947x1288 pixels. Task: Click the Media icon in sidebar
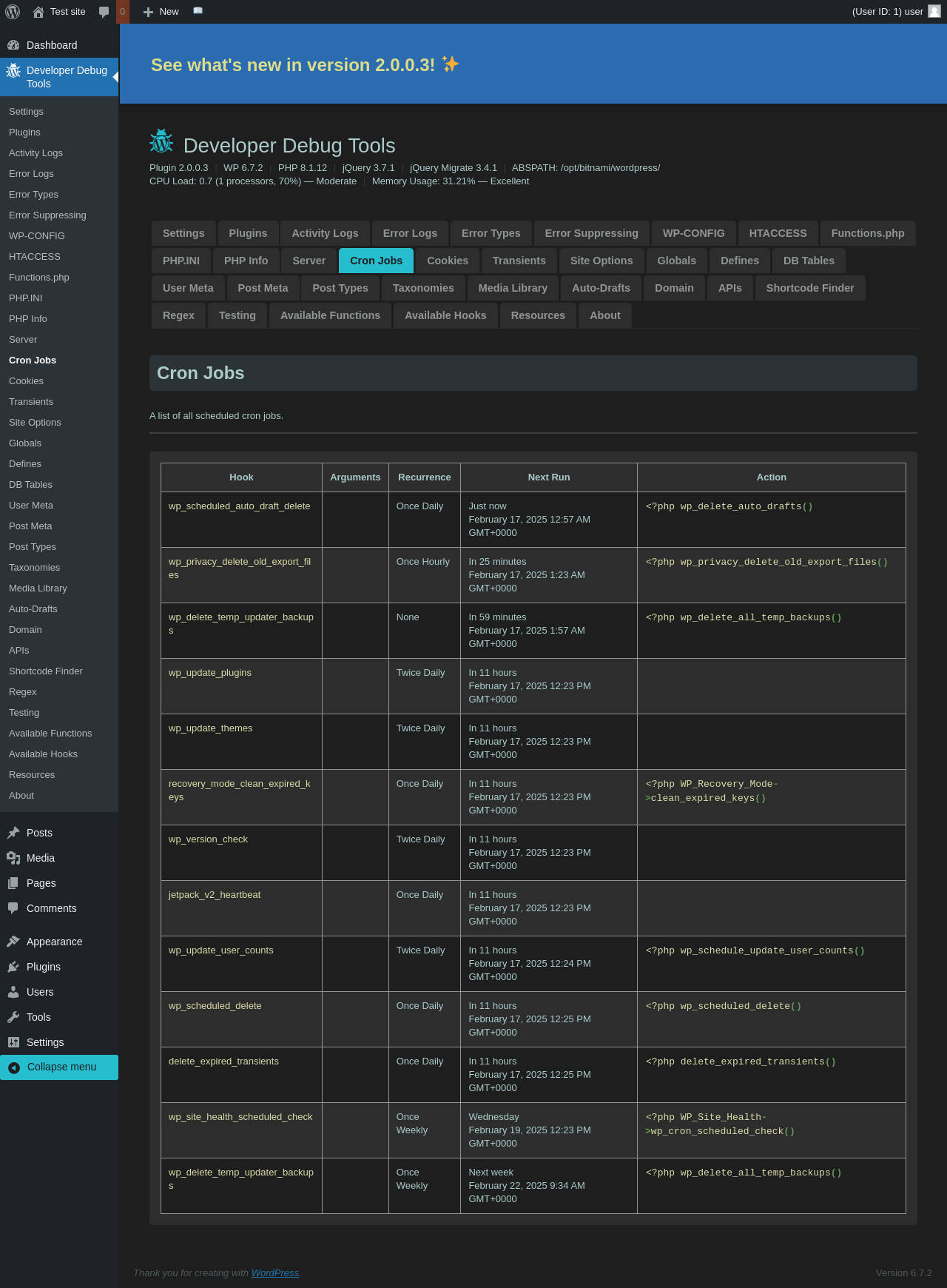coord(13,858)
